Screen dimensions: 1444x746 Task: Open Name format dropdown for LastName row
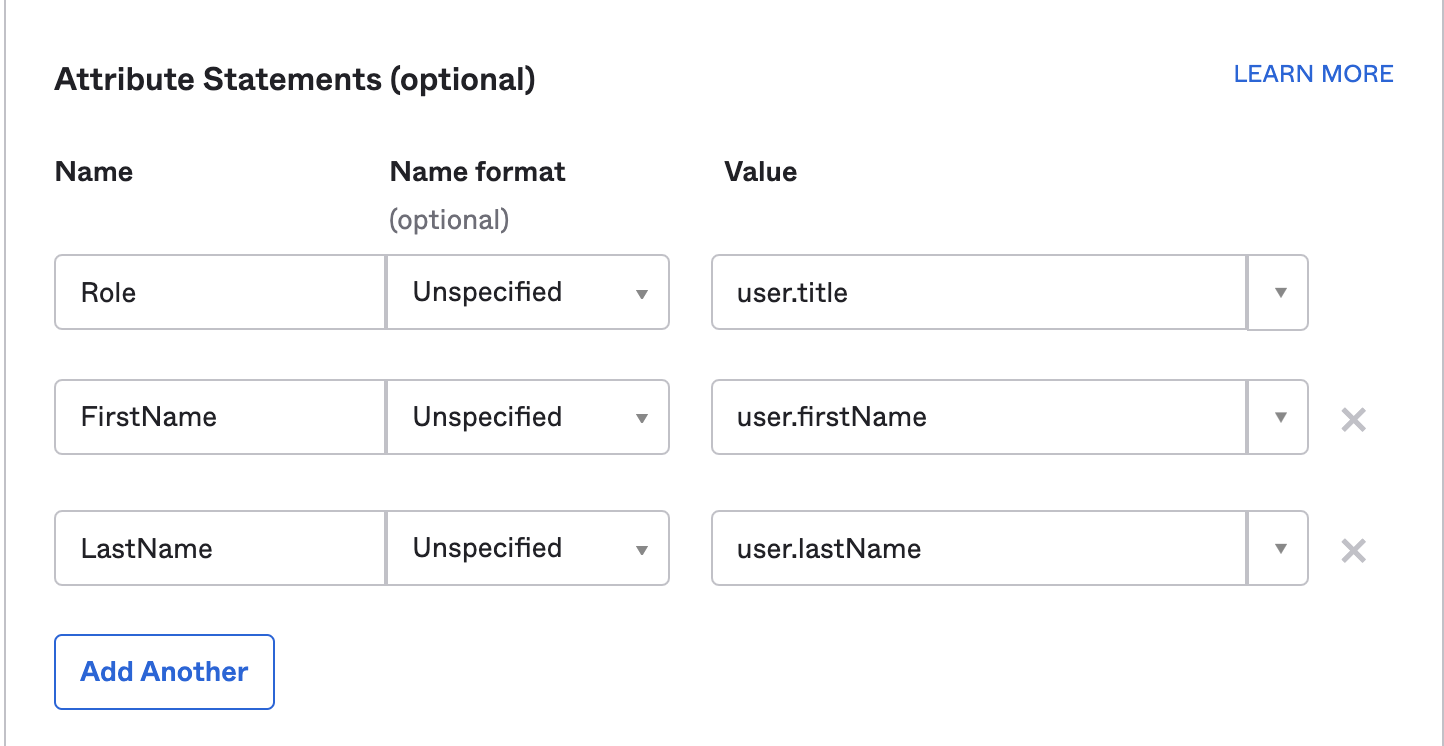[528, 549]
